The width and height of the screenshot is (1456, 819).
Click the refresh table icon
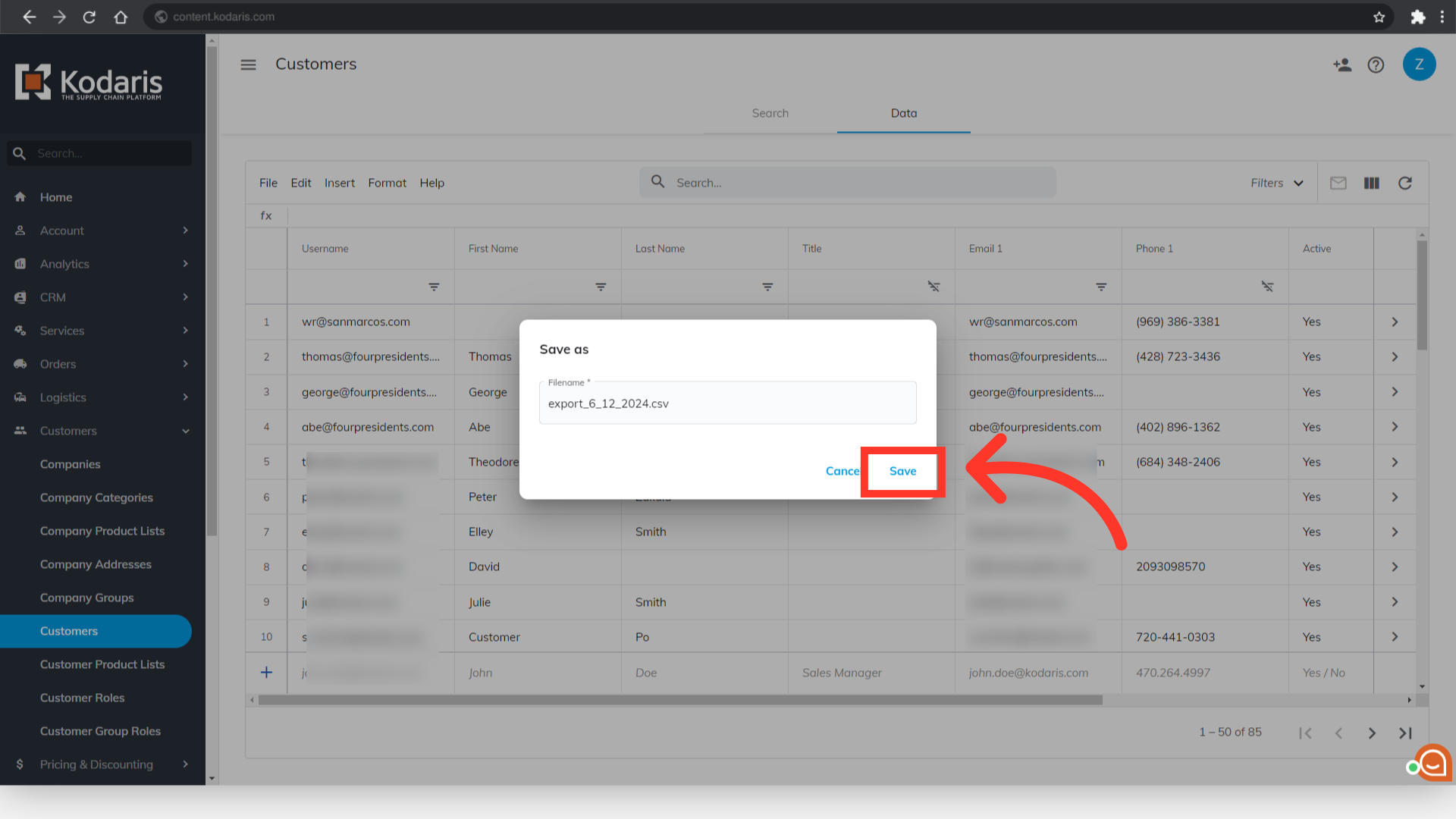pos(1404,183)
